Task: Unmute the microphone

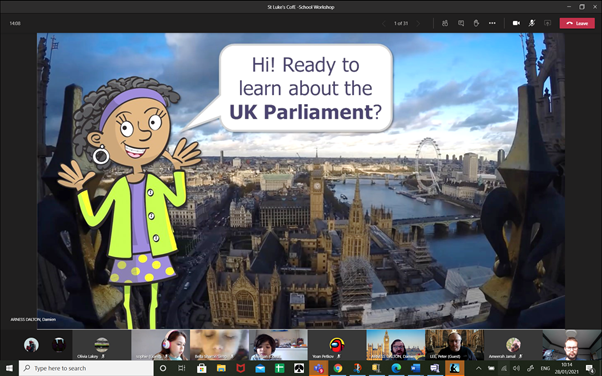Action: pyautogui.click(x=532, y=23)
